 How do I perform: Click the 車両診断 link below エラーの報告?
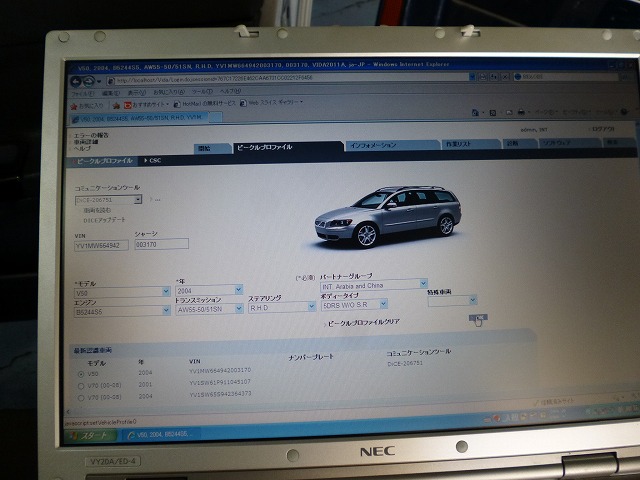pyautogui.click(x=86, y=142)
